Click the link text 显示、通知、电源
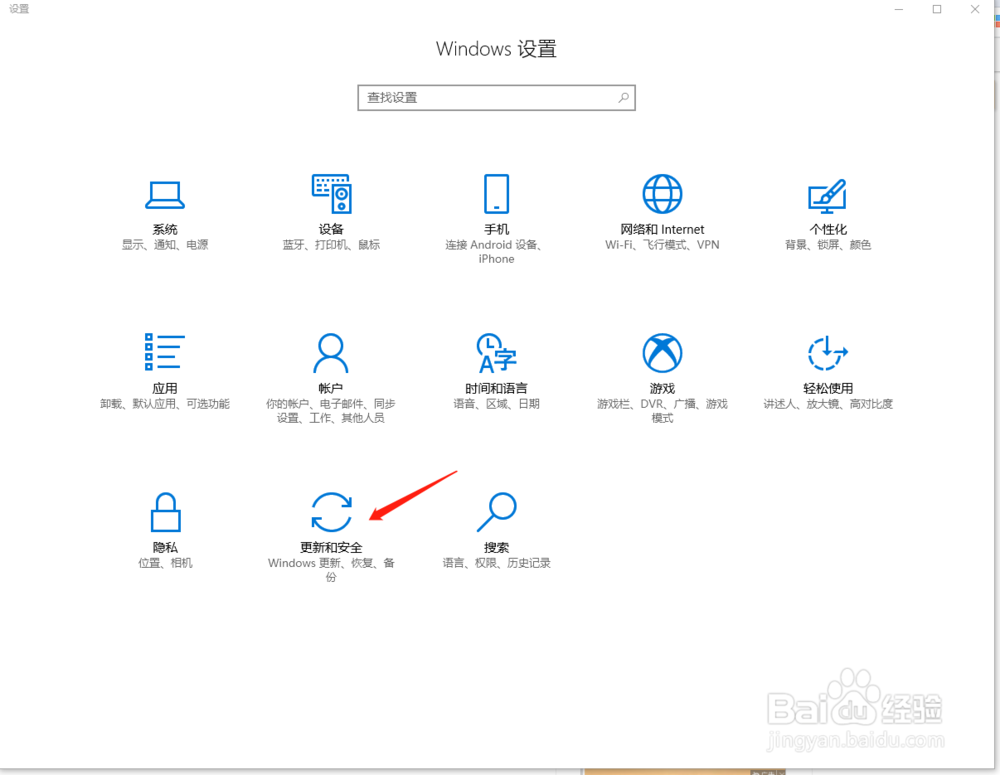Viewport: 1000px width, 775px height. (165, 243)
